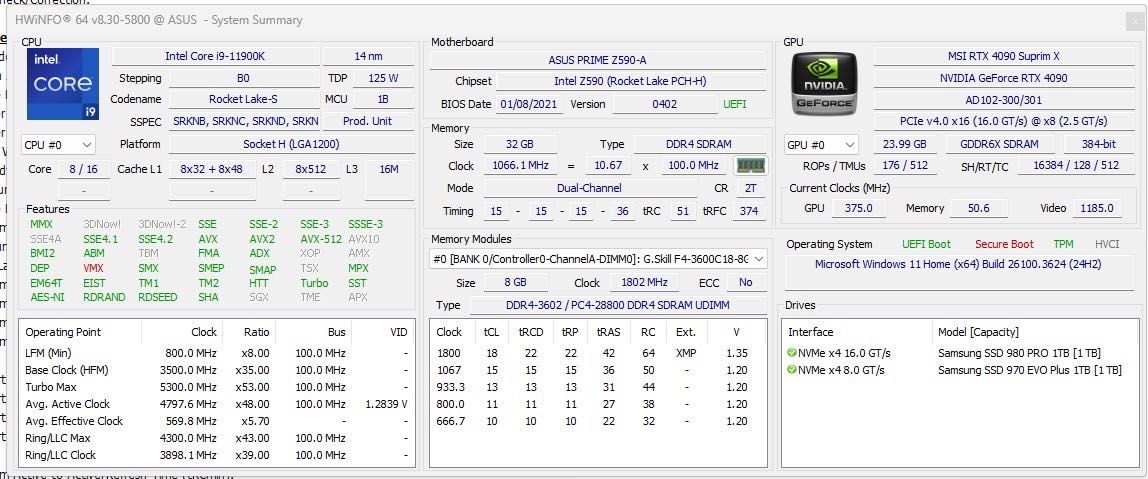The height and width of the screenshot is (479, 1148).
Task: Click the LFM (Min) row label
Action: (48, 353)
